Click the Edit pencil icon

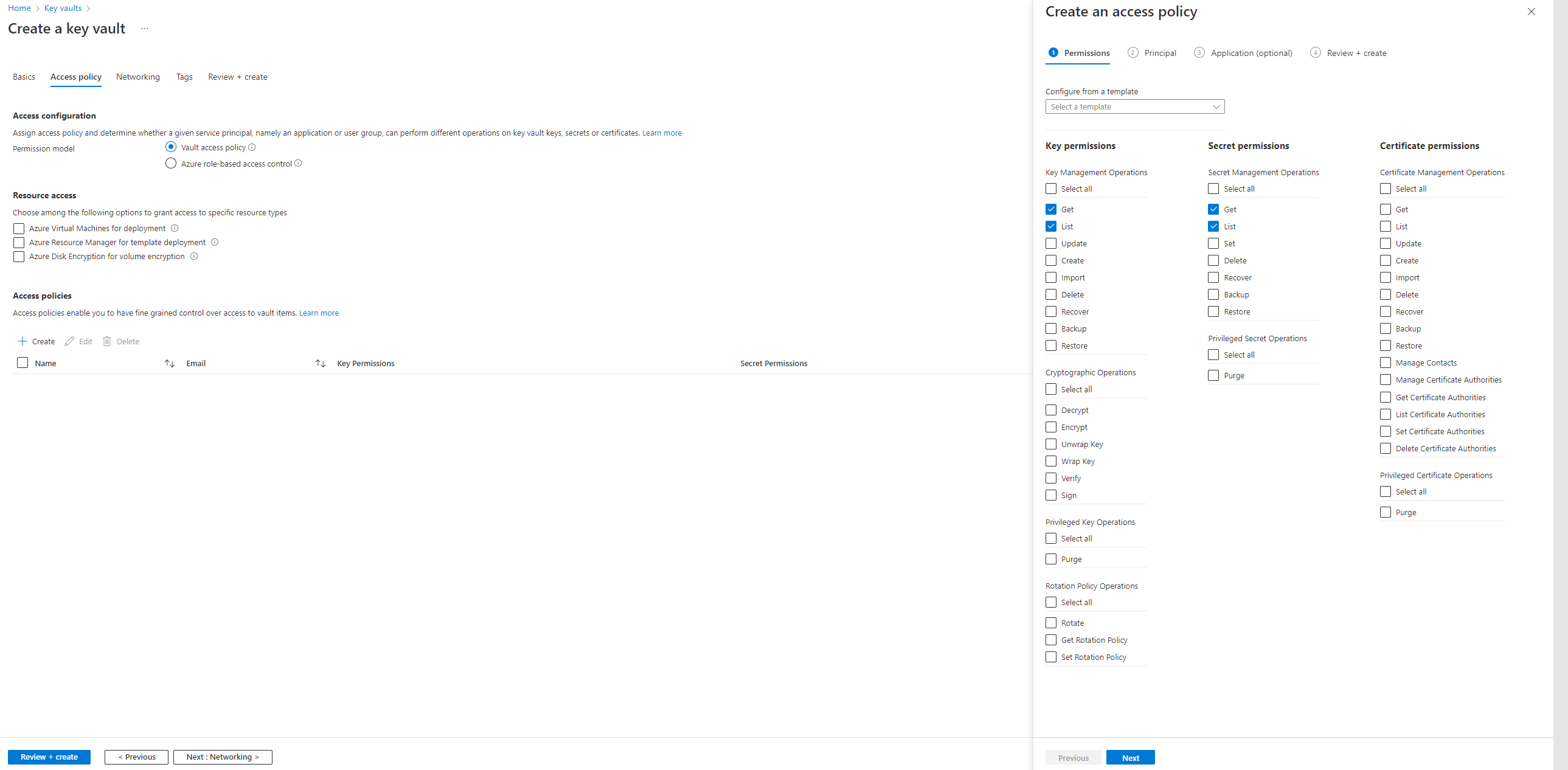click(x=69, y=341)
